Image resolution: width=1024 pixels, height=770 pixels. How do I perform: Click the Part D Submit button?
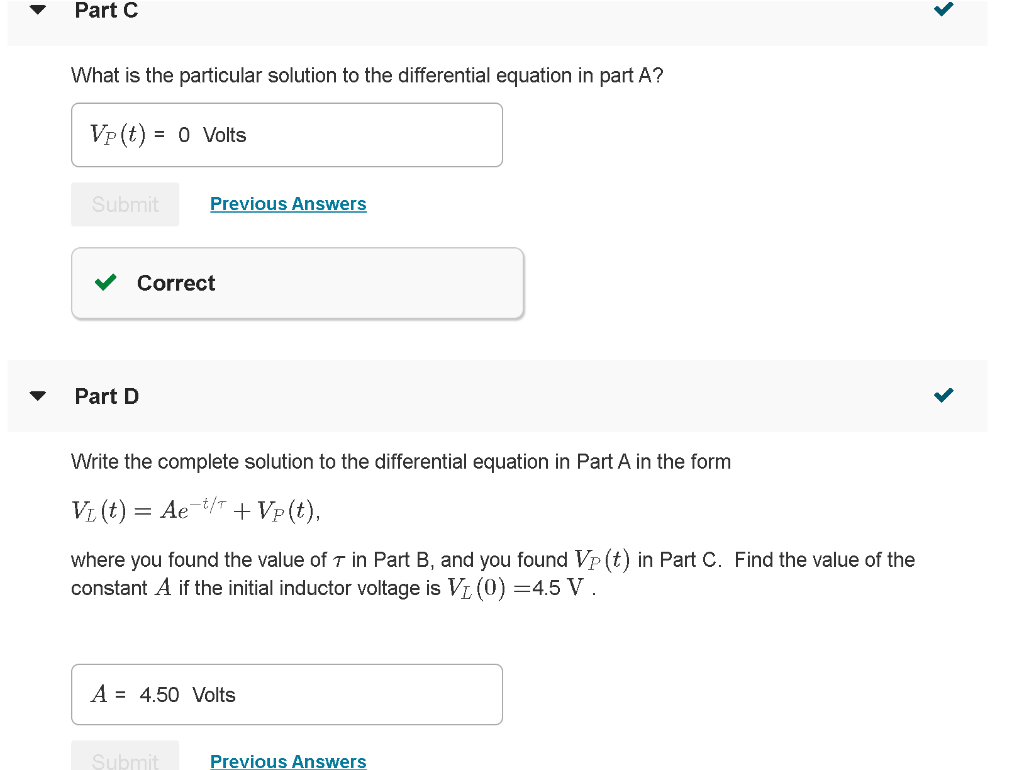[125, 756]
